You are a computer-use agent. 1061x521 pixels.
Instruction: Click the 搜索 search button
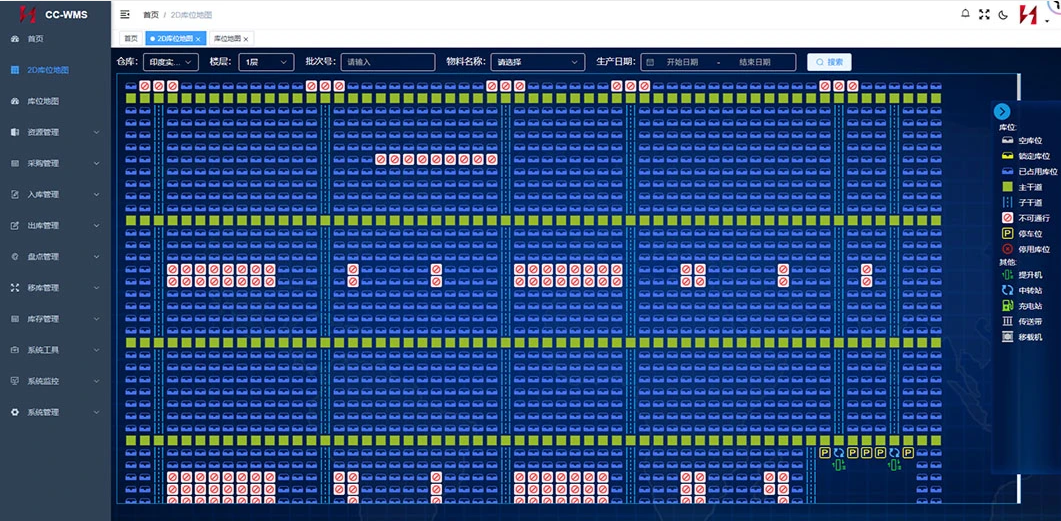coord(829,62)
